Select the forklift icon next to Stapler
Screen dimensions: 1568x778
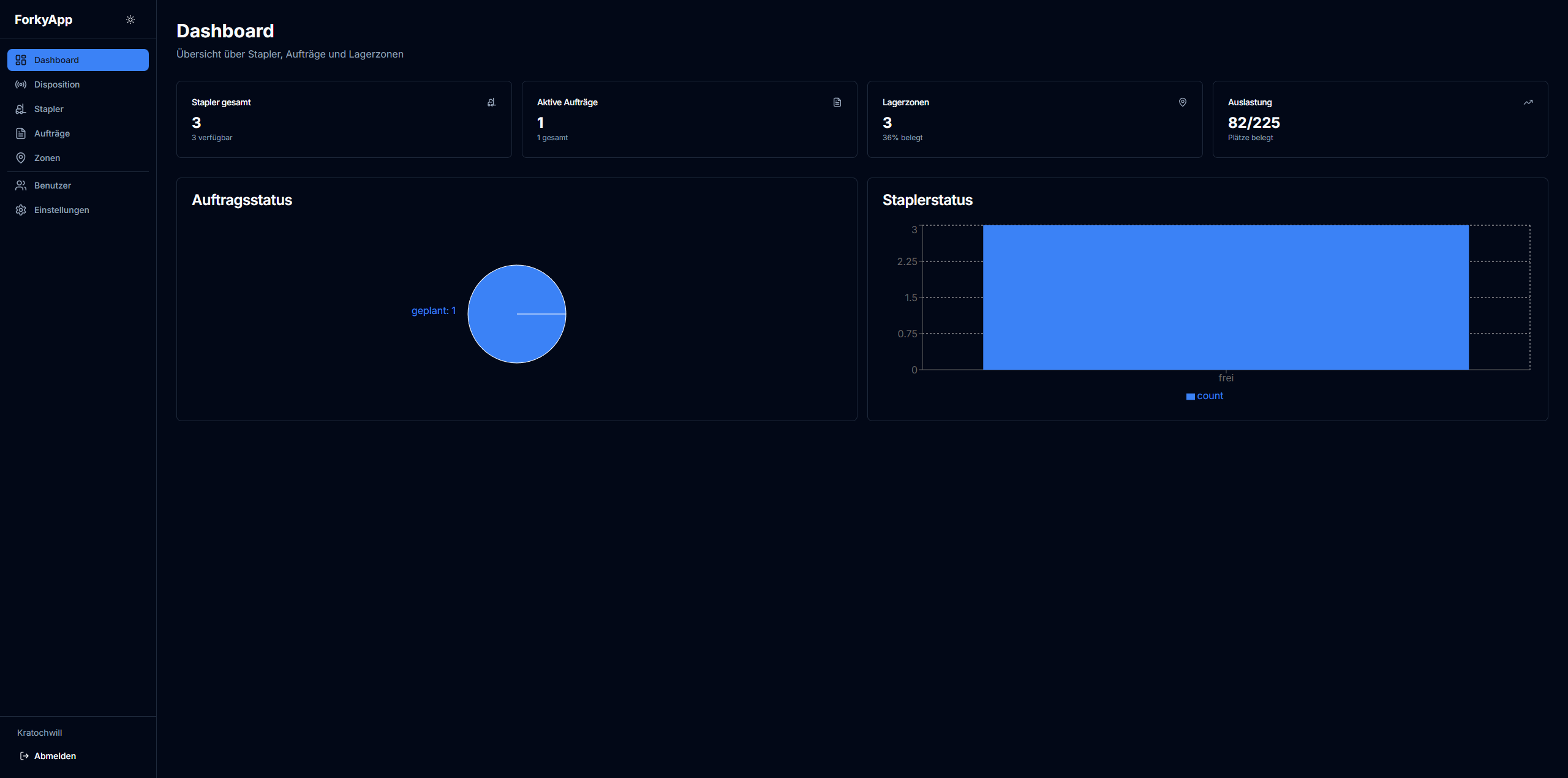20,108
